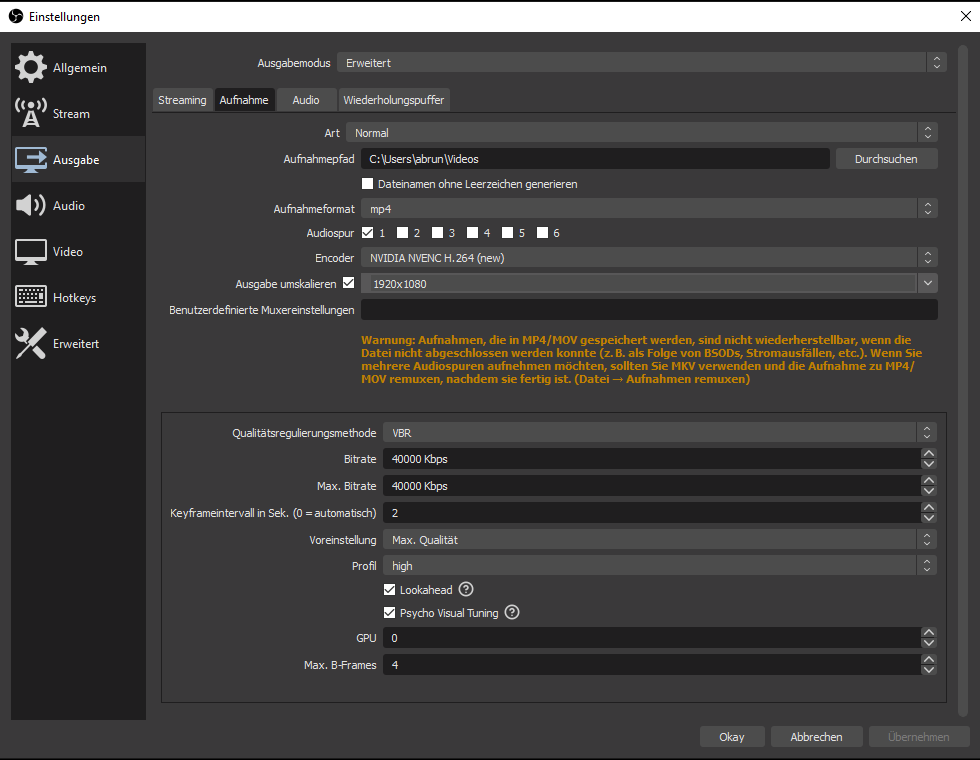Increase Keyframeintervall with up arrow
The height and width of the screenshot is (760, 980).
click(x=929, y=508)
